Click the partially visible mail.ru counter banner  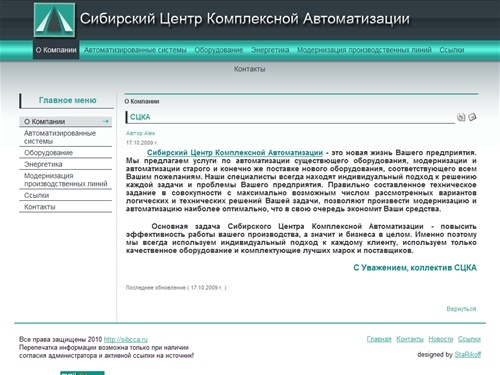coord(82,373)
